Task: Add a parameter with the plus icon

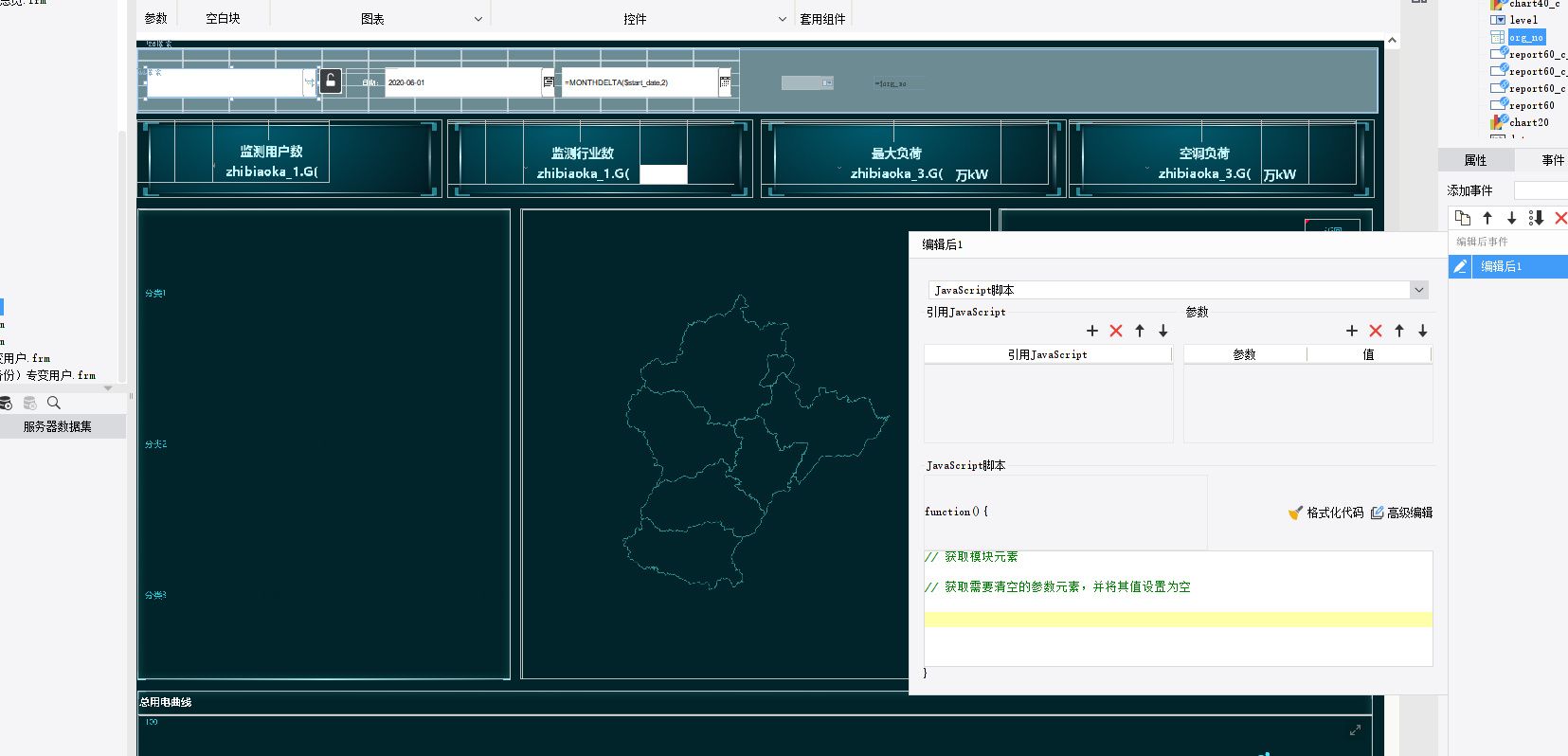Action: pyautogui.click(x=1352, y=331)
